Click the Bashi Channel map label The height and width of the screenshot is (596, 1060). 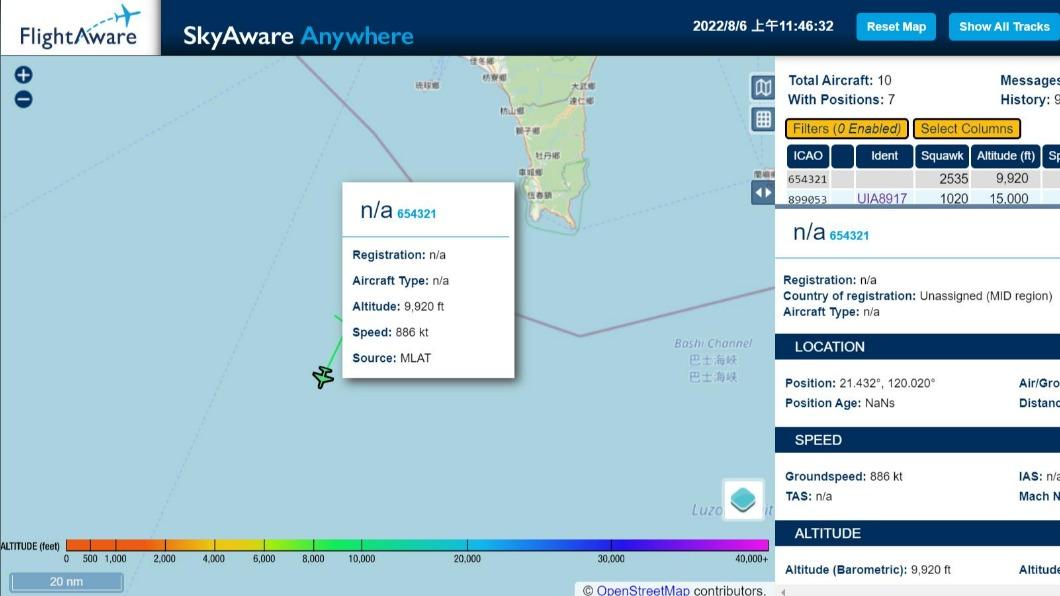point(713,343)
